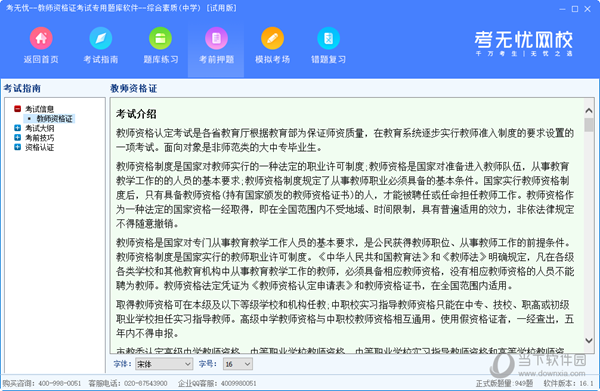Select the 考试大纲 tree label
The image size is (600, 391).
[39, 128]
